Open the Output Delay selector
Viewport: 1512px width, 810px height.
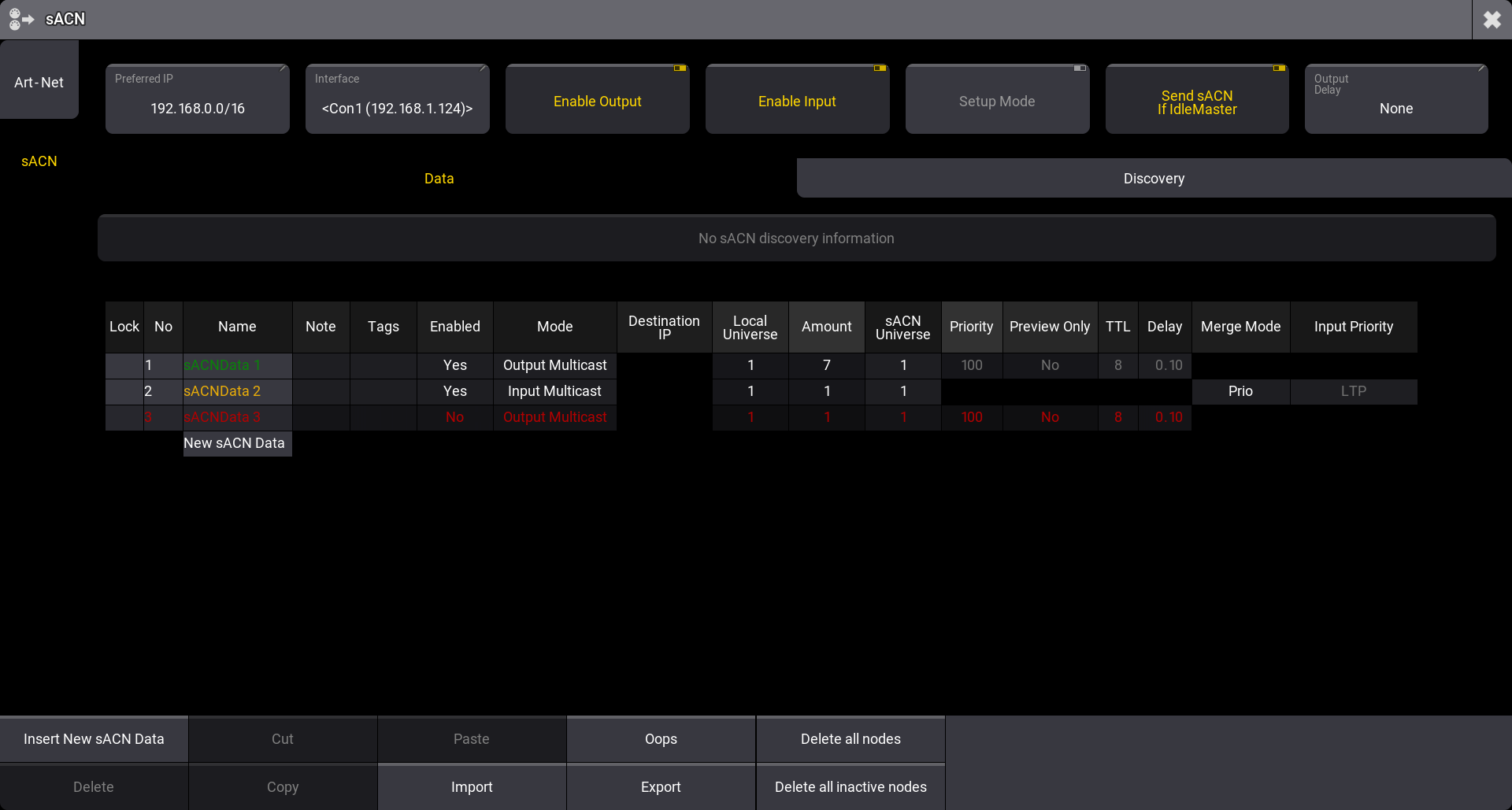coord(1395,100)
